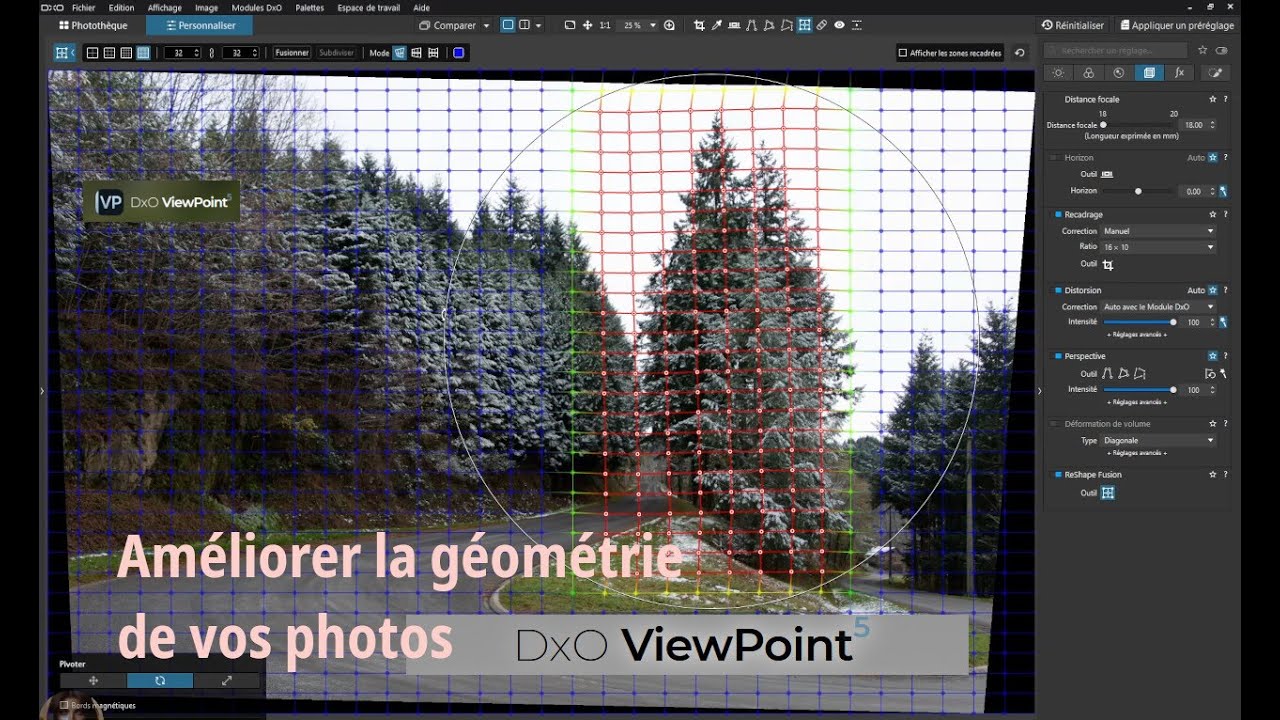
Task: Expand Réglages avancés under Déformation de volume
Action: [x=1136, y=453]
